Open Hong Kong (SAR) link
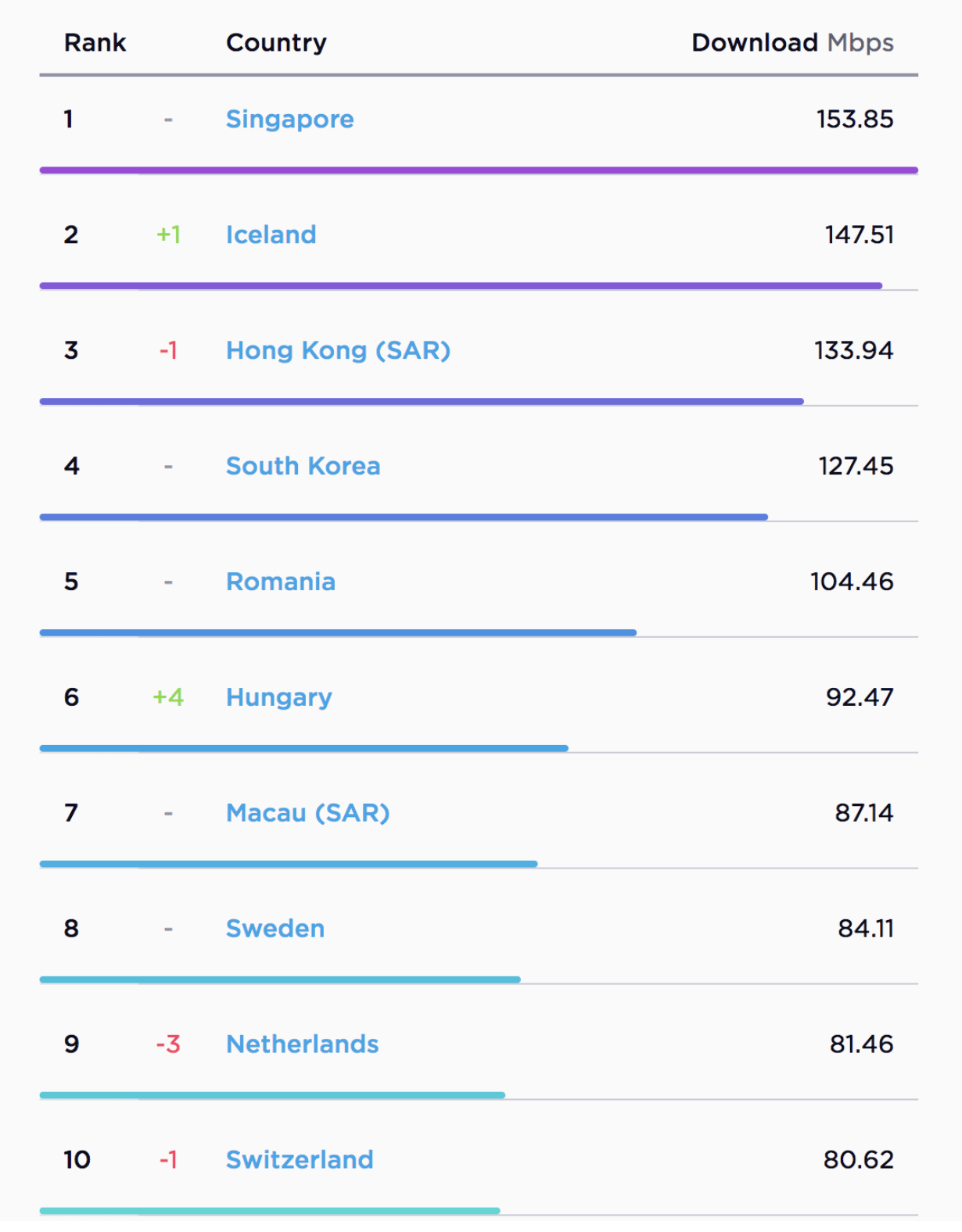The image size is (962, 1232). tap(338, 350)
